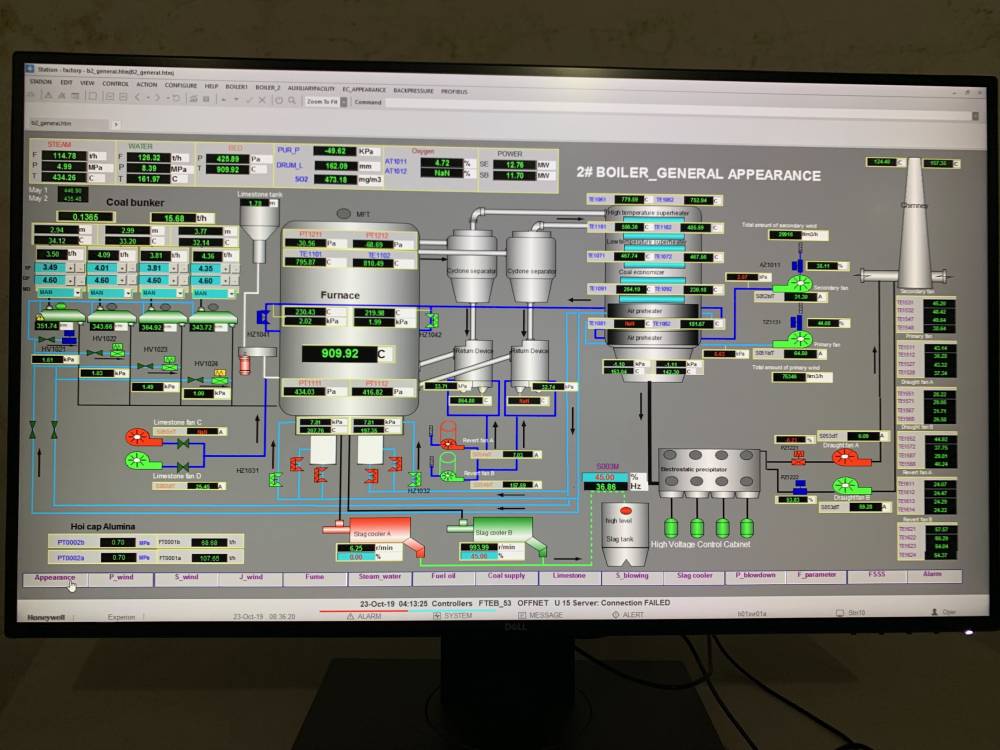This screenshot has height=750, width=1000.
Task: Click the green Limestone fan D icon
Action: pyautogui.click(x=137, y=460)
